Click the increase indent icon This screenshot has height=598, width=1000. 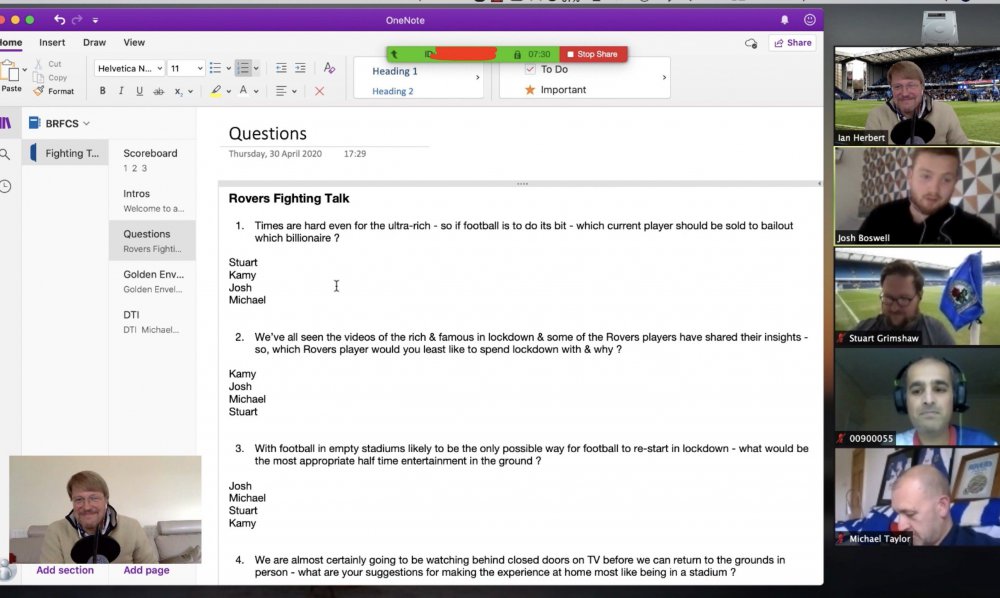coord(300,68)
